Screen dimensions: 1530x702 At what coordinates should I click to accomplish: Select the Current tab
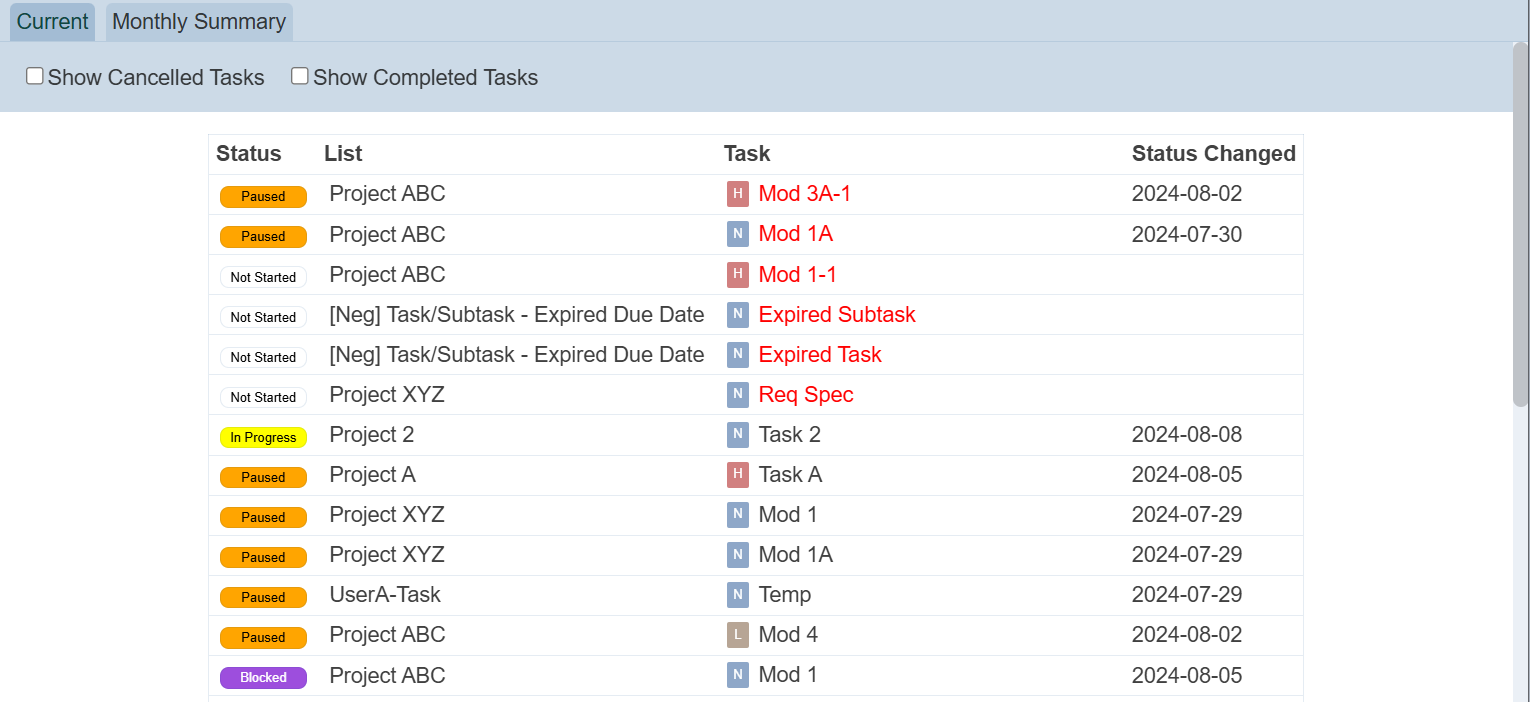[52, 22]
